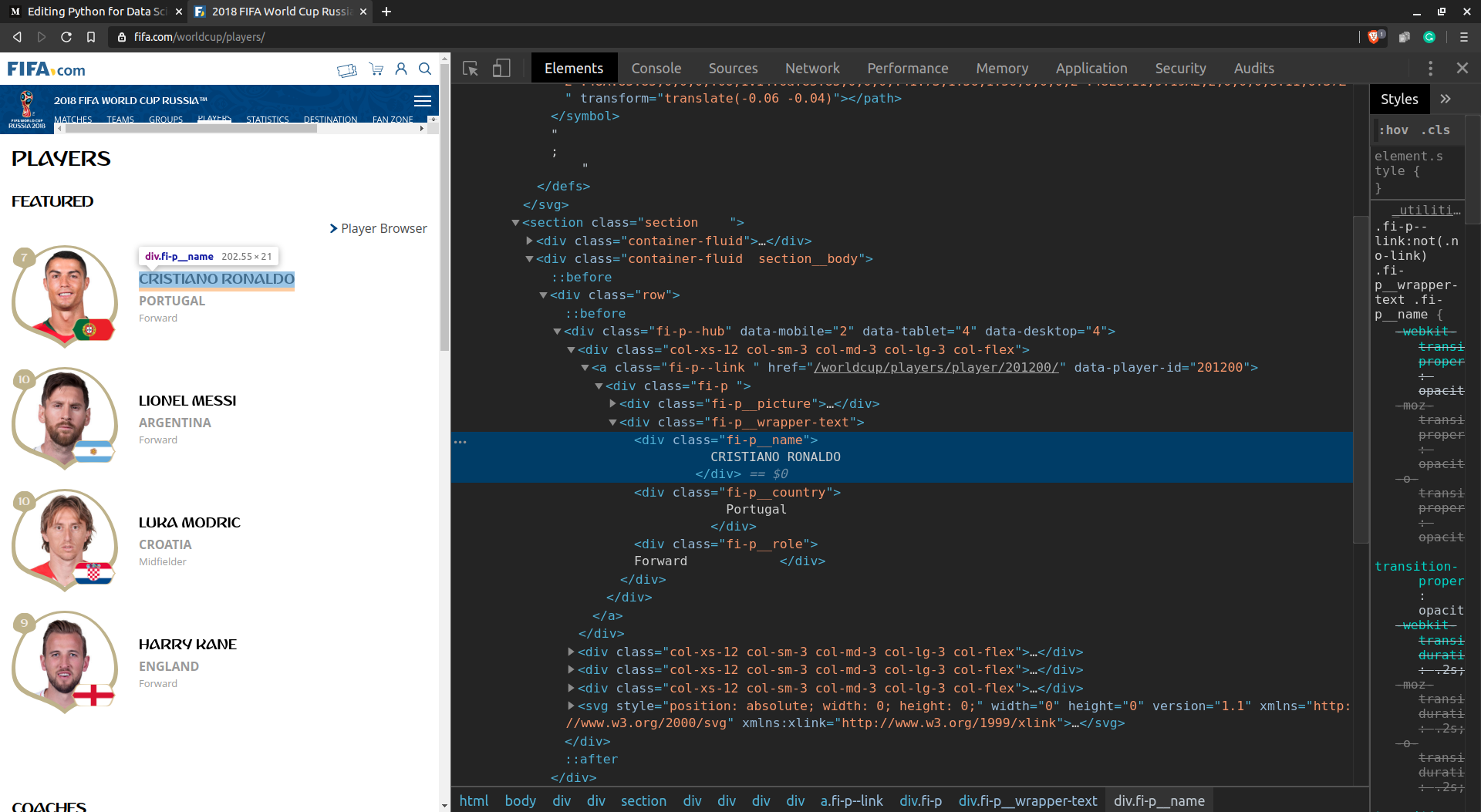The width and height of the screenshot is (1481, 812).
Task: Open MATCHES in FIFA nav
Action: click(73, 120)
